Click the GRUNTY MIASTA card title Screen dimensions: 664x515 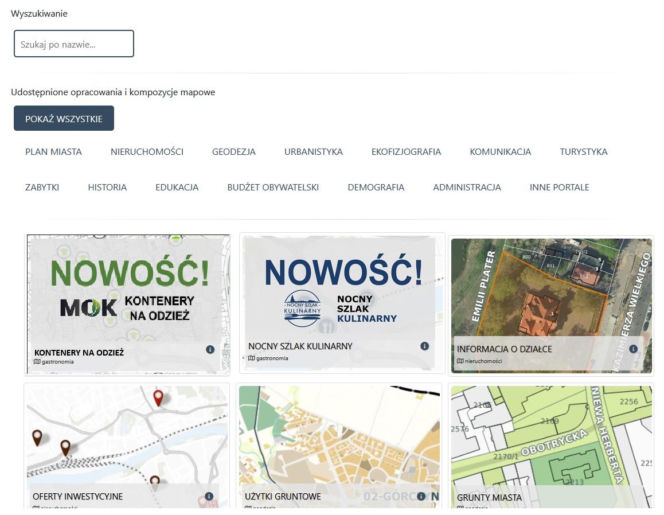[489, 498]
